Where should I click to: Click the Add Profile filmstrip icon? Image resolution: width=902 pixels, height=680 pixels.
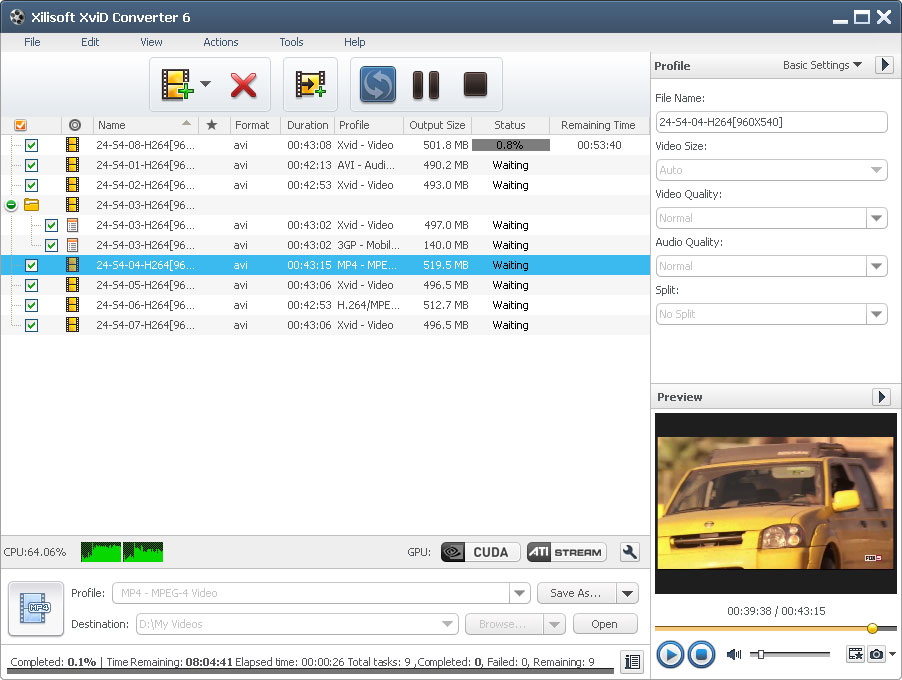coord(310,85)
